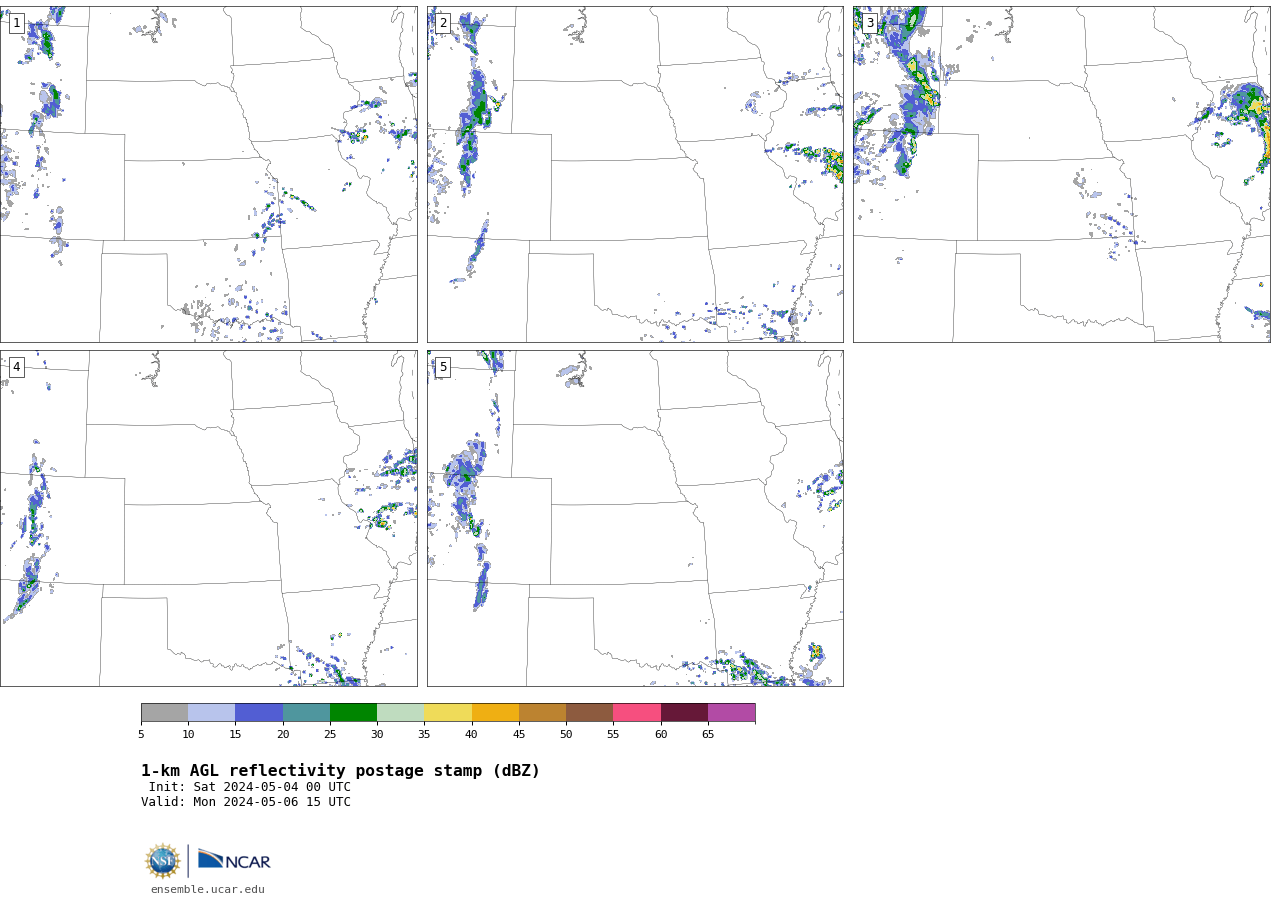The image size is (1280, 901).
Task: Select the purple 65+ dBZ swatch
Action: (731, 713)
